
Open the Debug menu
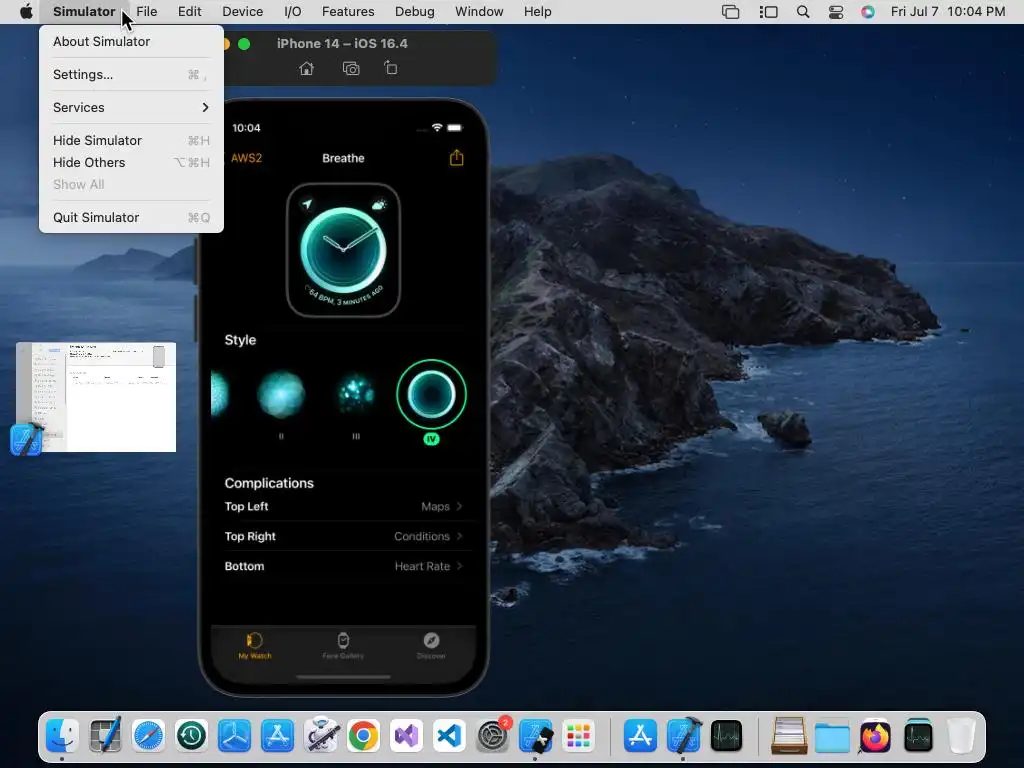click(x=415, y=12)
